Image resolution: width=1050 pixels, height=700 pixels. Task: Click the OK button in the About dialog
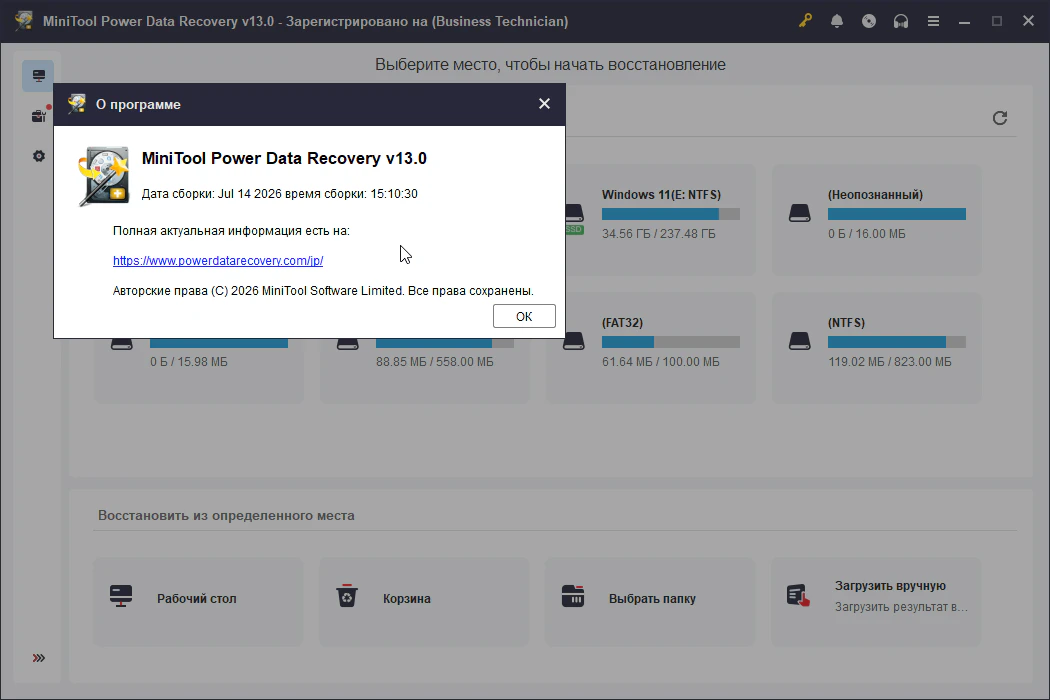524,316
